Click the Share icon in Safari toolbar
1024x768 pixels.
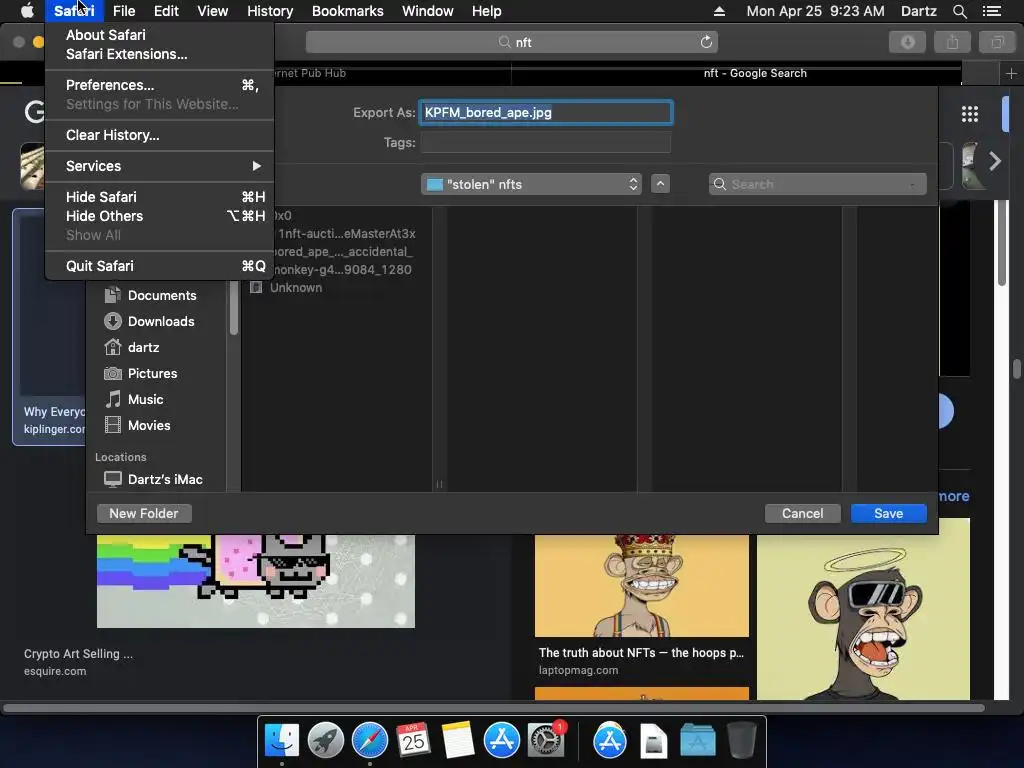click(952, 42)
